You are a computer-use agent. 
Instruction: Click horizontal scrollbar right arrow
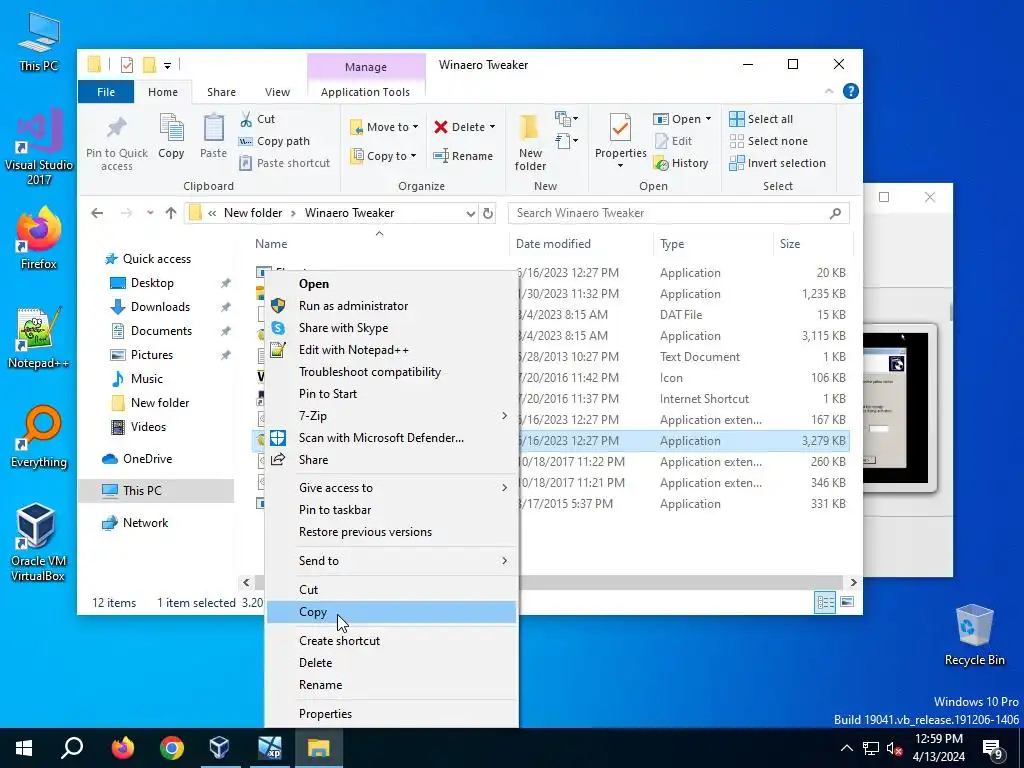(x=853, y=583)
